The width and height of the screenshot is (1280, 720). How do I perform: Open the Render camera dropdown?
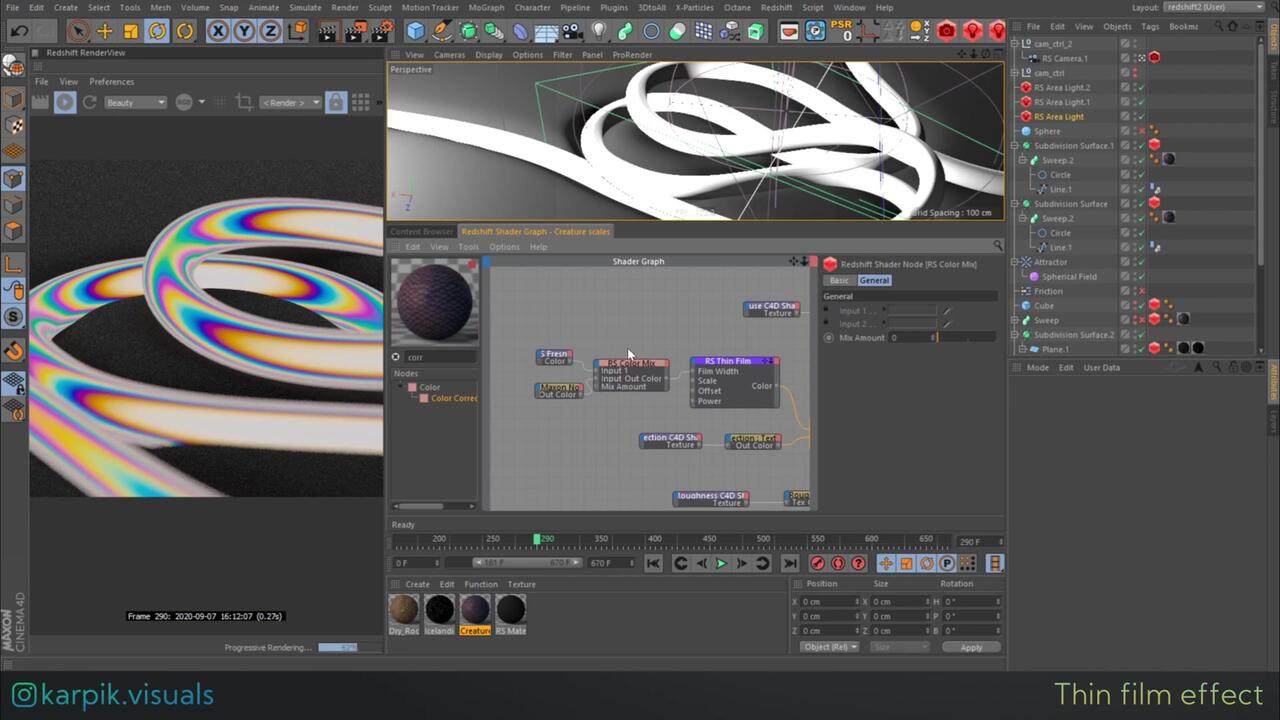tap(290, 102)
